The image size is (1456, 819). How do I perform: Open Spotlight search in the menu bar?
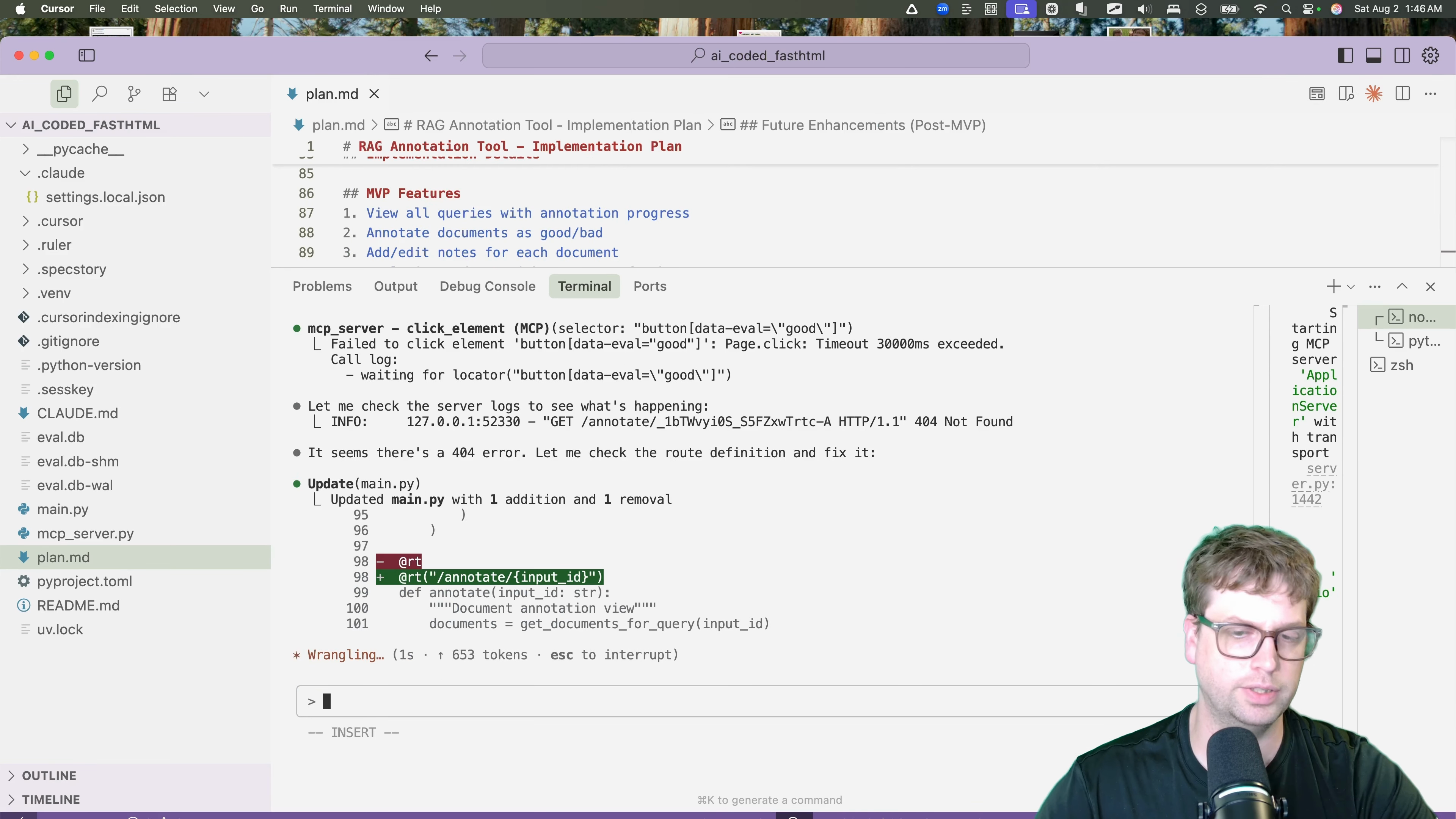1287,9
